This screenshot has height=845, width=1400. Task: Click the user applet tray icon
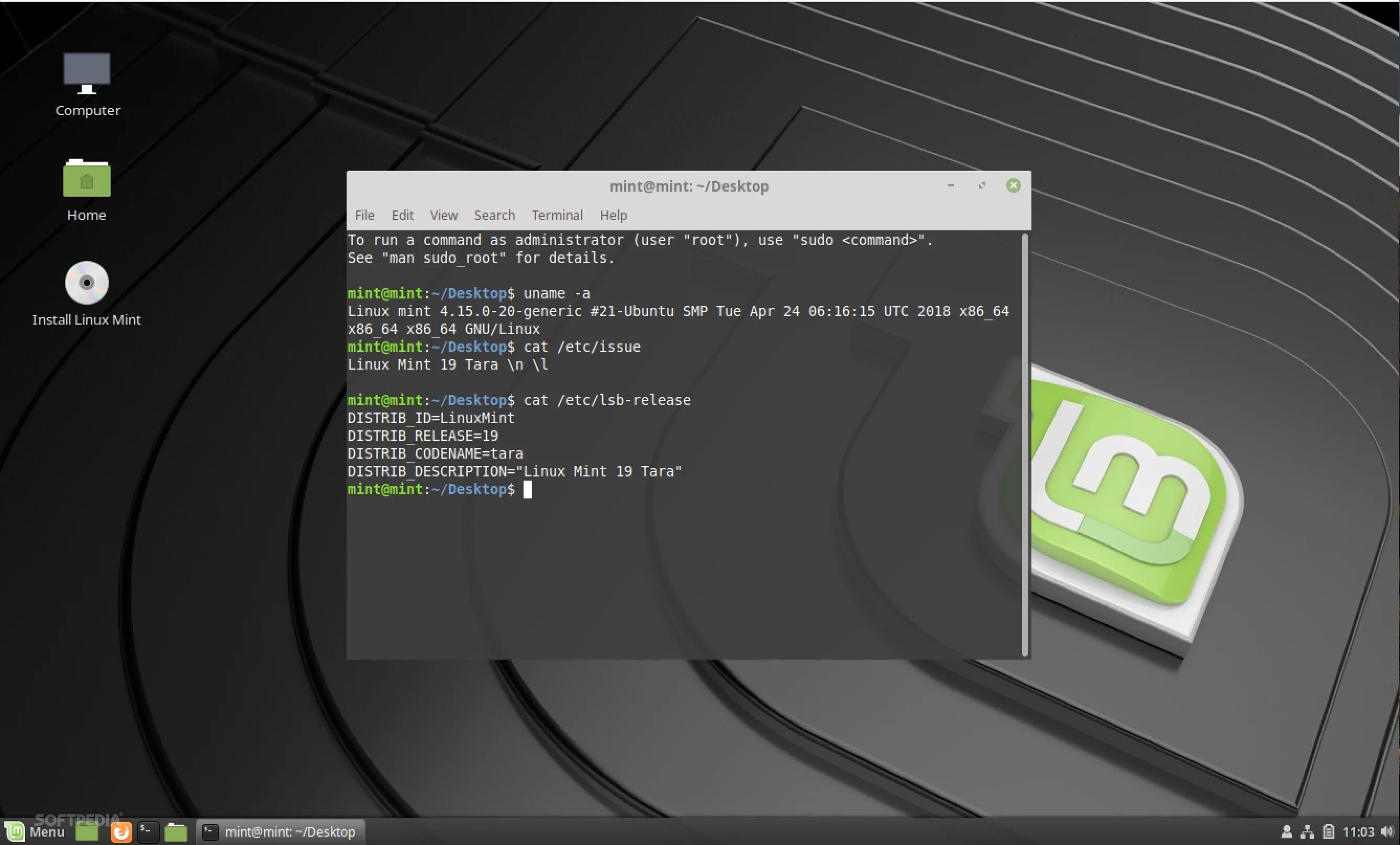(x=1287, y=832)
